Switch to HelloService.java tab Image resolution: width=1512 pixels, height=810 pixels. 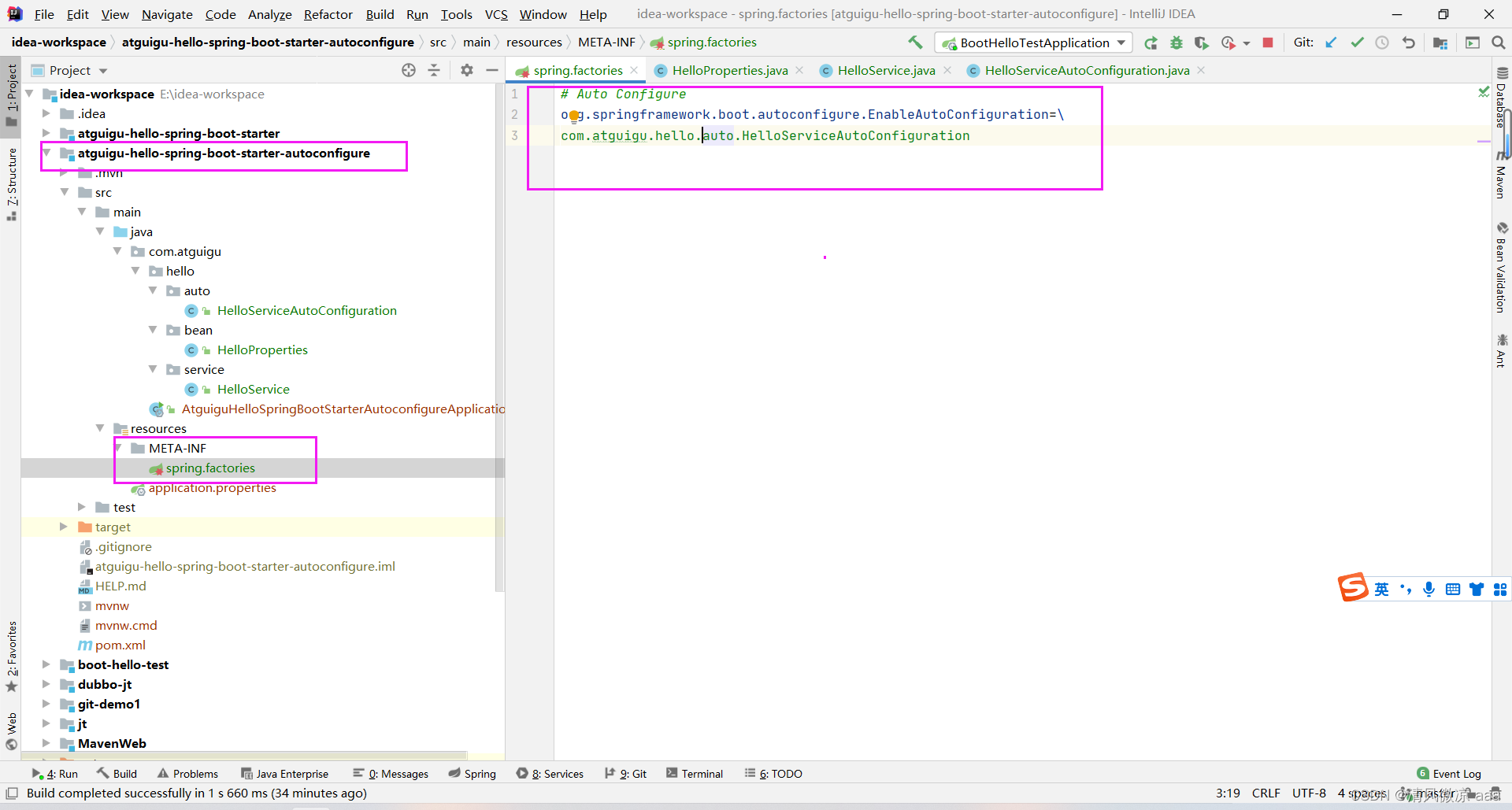886,70
